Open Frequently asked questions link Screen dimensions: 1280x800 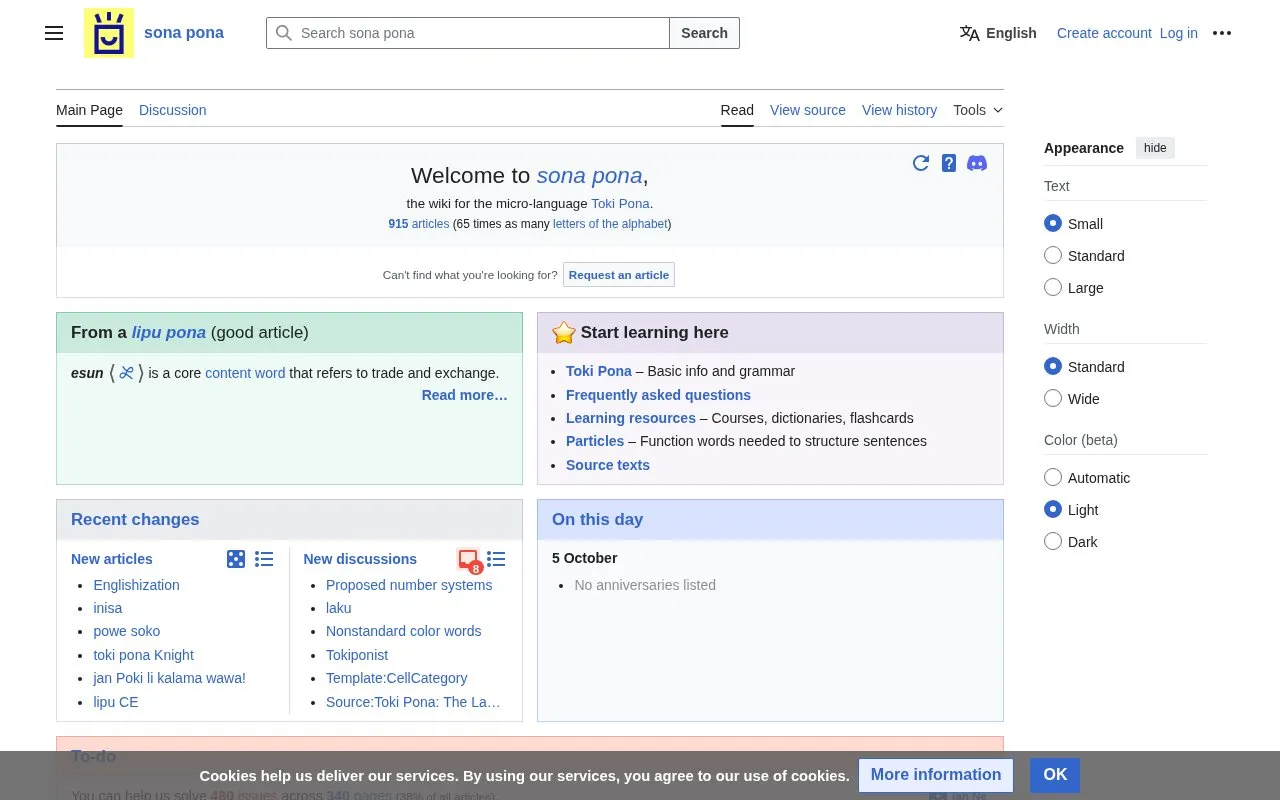point(658,395)
